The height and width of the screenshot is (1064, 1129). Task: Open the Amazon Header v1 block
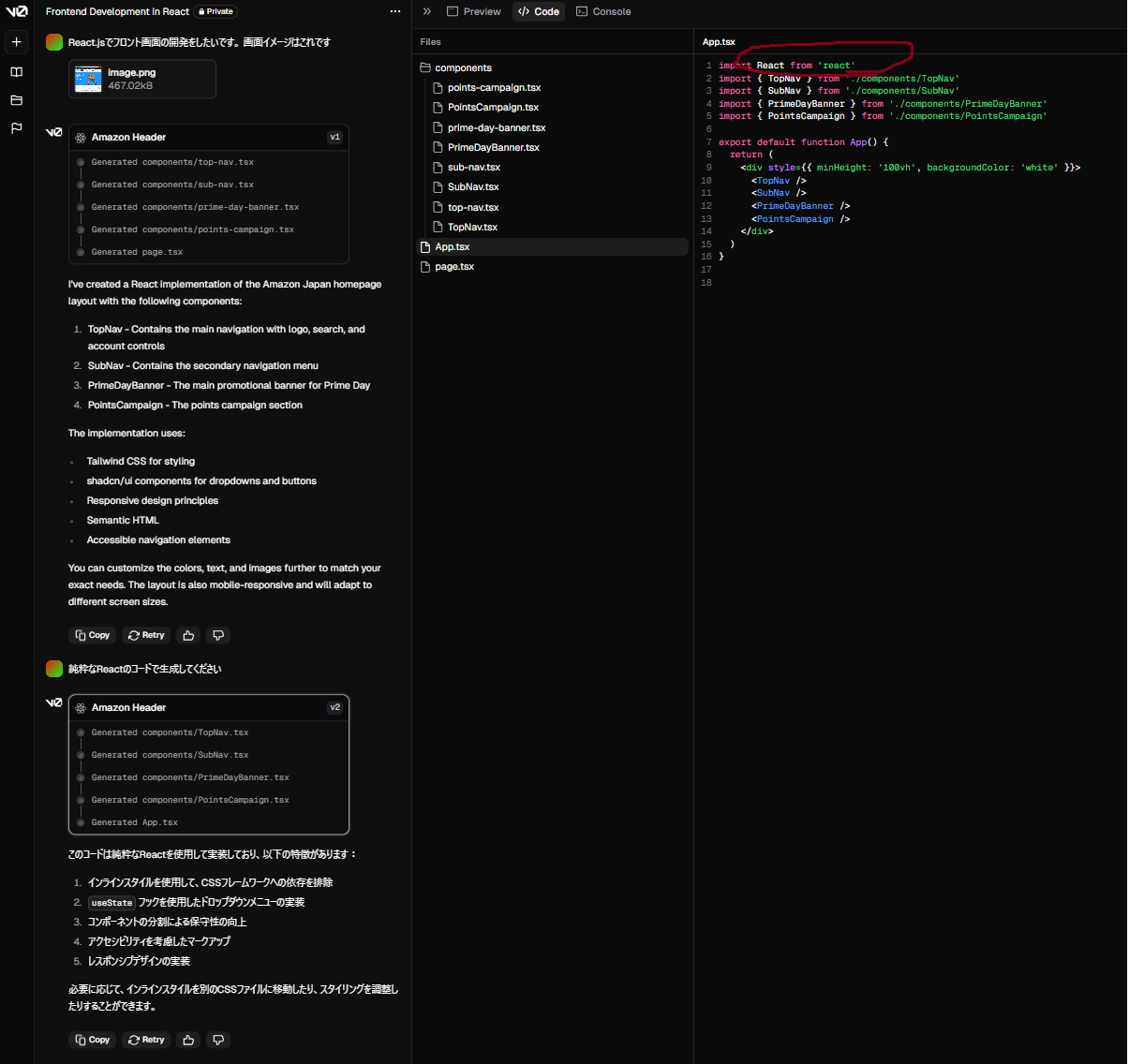[208, 137]
